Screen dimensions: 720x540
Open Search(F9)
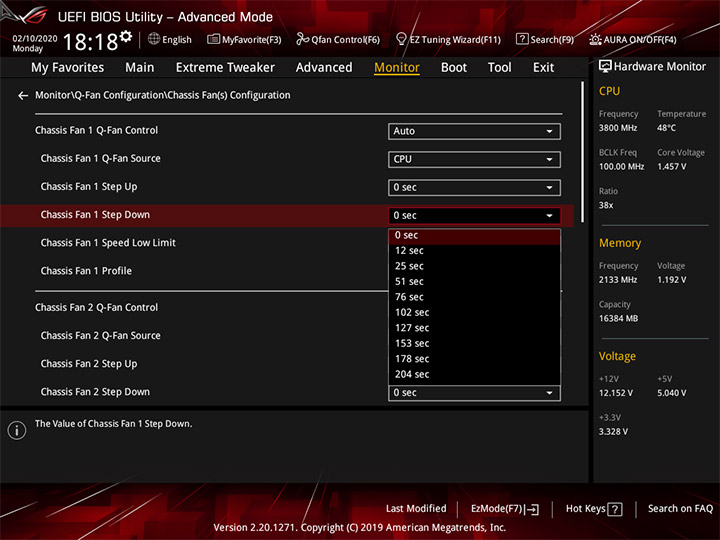point(545,39)
